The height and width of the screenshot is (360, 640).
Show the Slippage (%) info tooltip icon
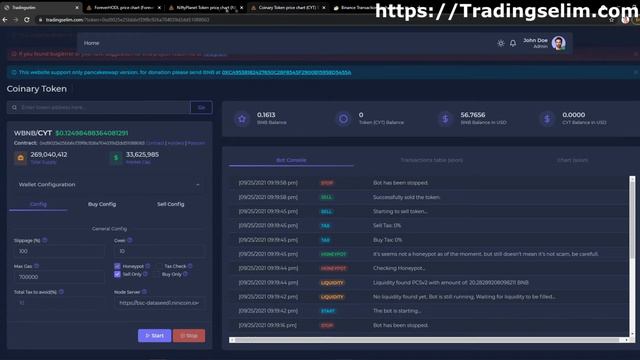coord(45,240)
